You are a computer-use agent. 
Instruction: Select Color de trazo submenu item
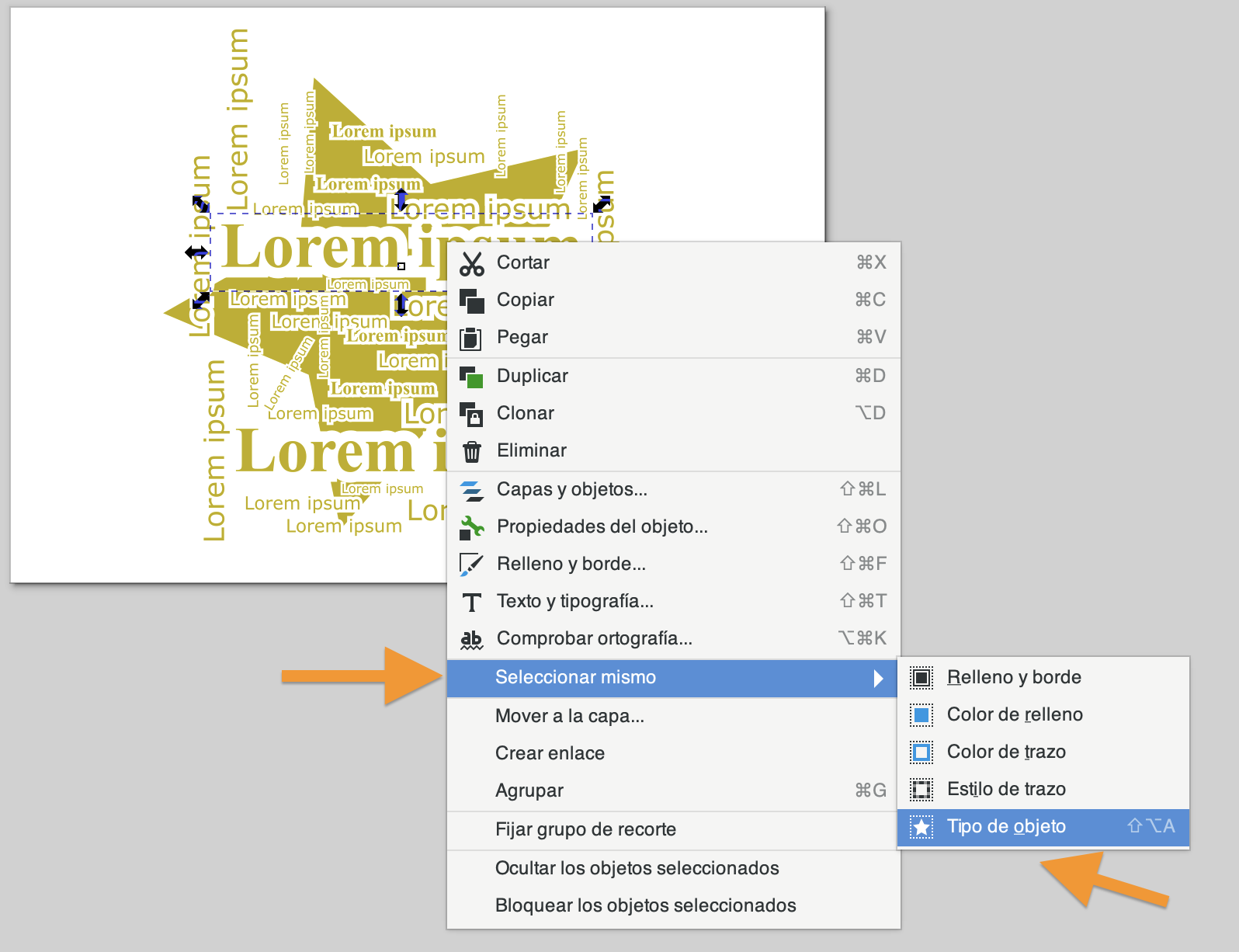click(1043, 752)
